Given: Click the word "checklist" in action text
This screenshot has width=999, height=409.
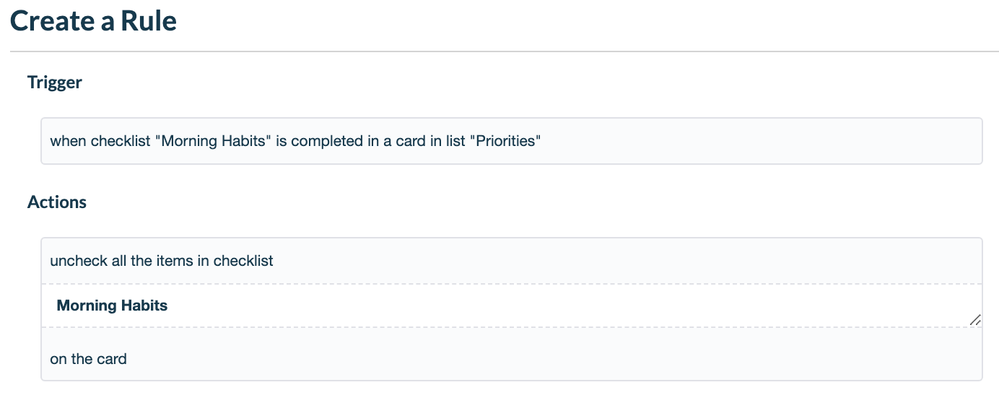Looking at the screenshot, I should [243, 261].
